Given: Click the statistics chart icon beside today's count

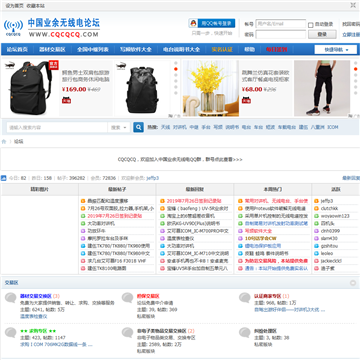Looking at the screenshot, I should tap(4, 178).
